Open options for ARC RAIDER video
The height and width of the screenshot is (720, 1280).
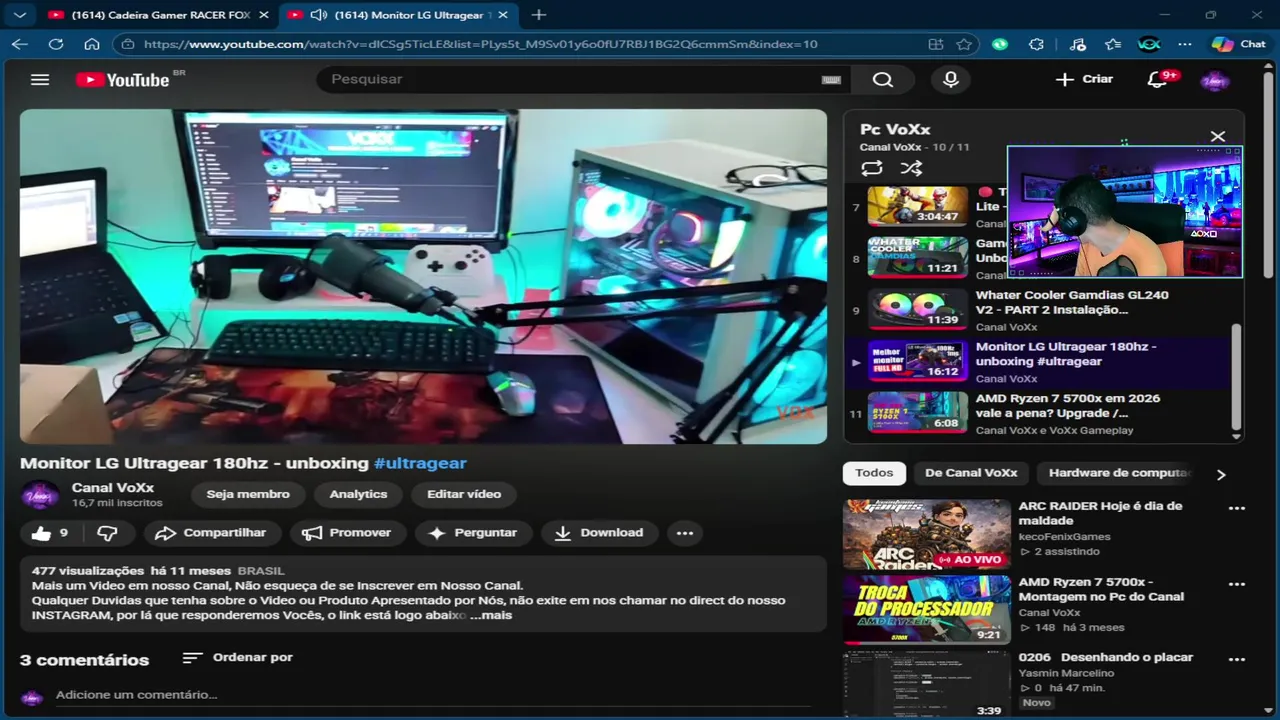click(1237, 508)
